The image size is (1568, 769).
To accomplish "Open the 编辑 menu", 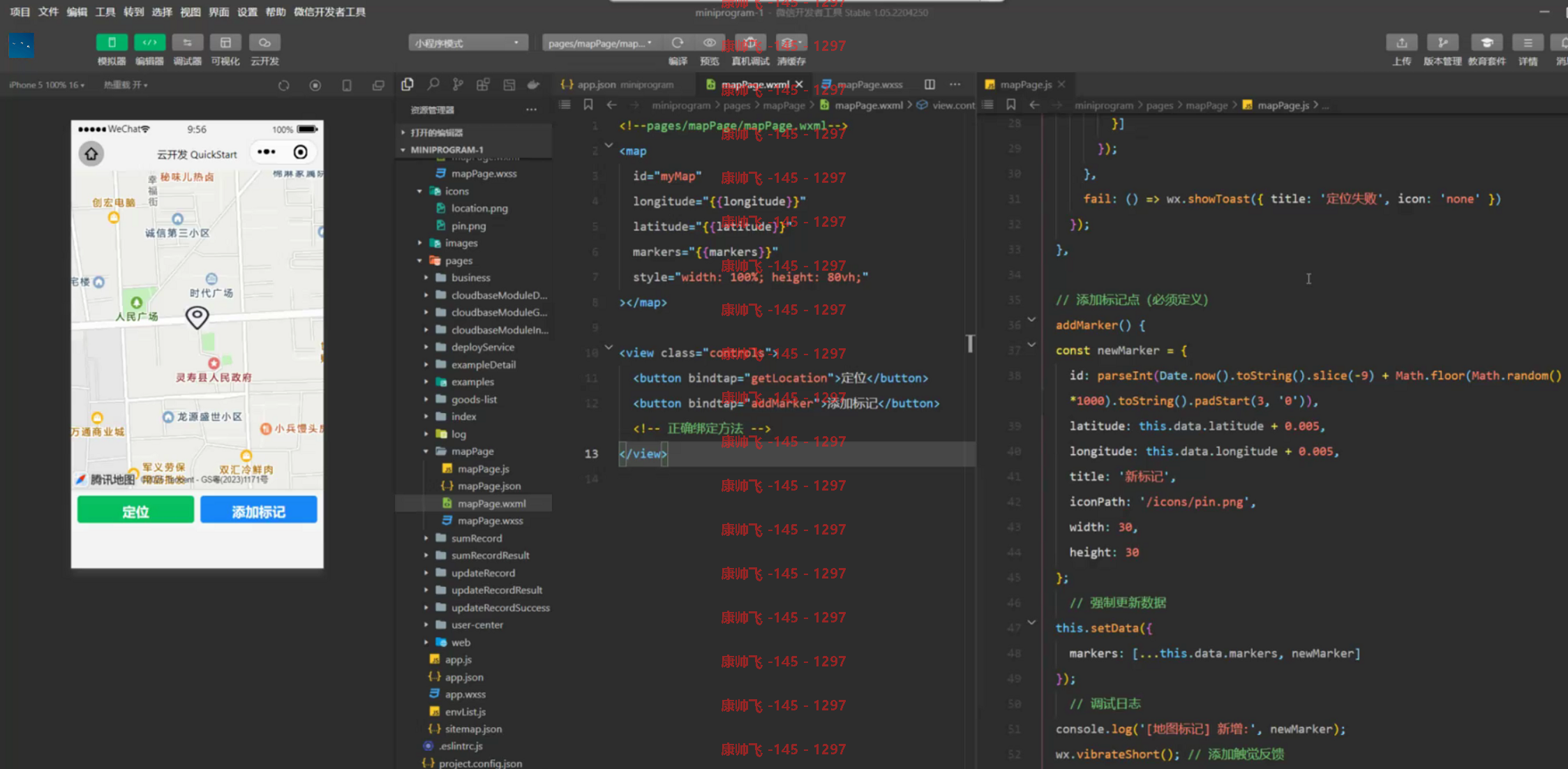I will pos(77,12).
